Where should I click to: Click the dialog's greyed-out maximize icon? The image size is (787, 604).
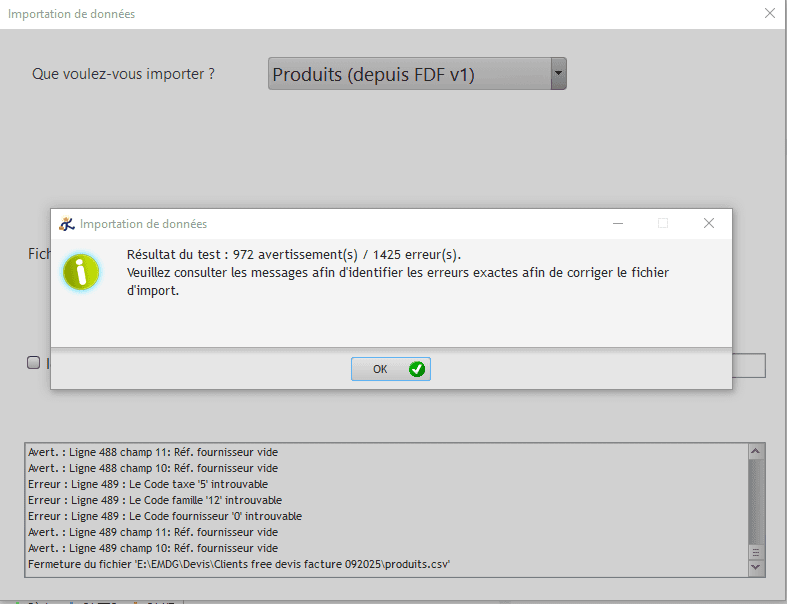click(x=662, y=223)
